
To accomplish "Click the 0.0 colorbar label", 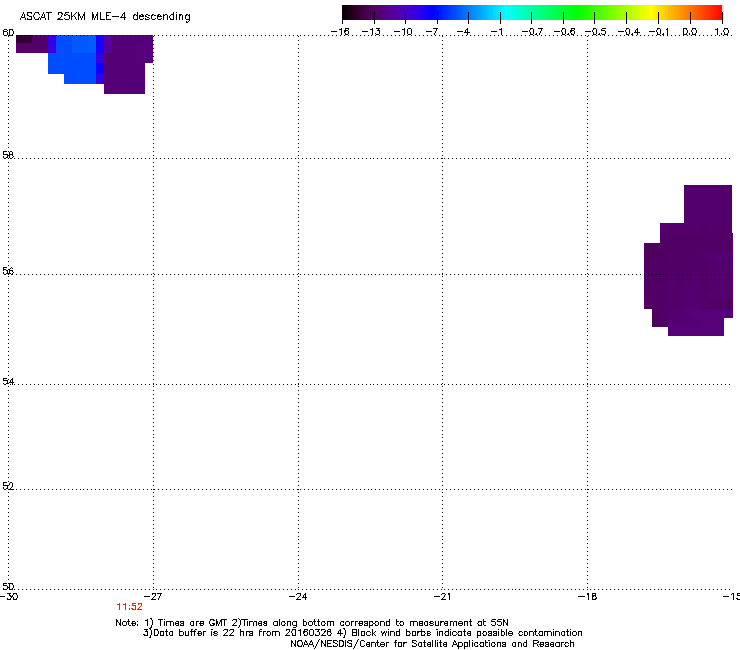I will 690,32.
